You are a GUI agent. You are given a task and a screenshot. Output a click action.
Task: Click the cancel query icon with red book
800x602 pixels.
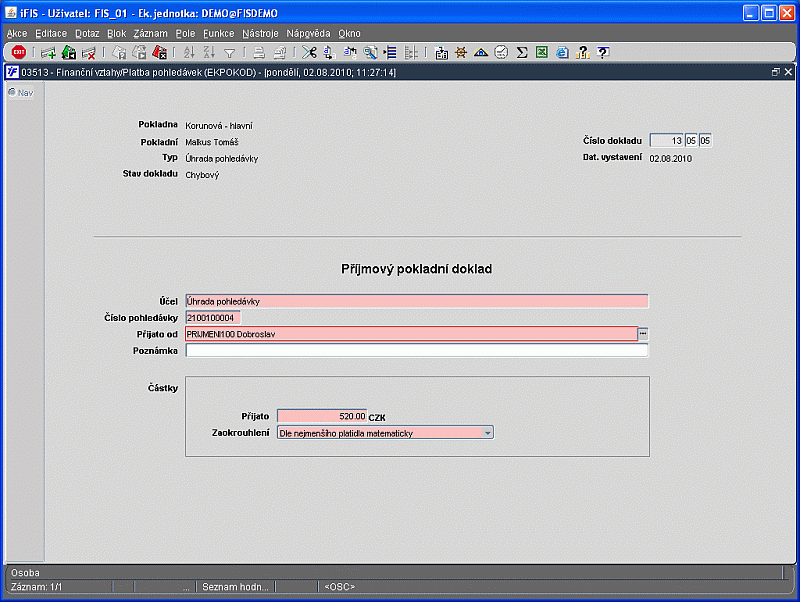[x=160, y=53]
